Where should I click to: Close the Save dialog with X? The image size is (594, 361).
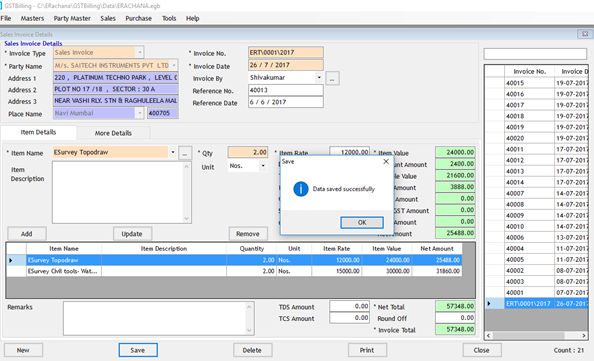pos(386,161)
